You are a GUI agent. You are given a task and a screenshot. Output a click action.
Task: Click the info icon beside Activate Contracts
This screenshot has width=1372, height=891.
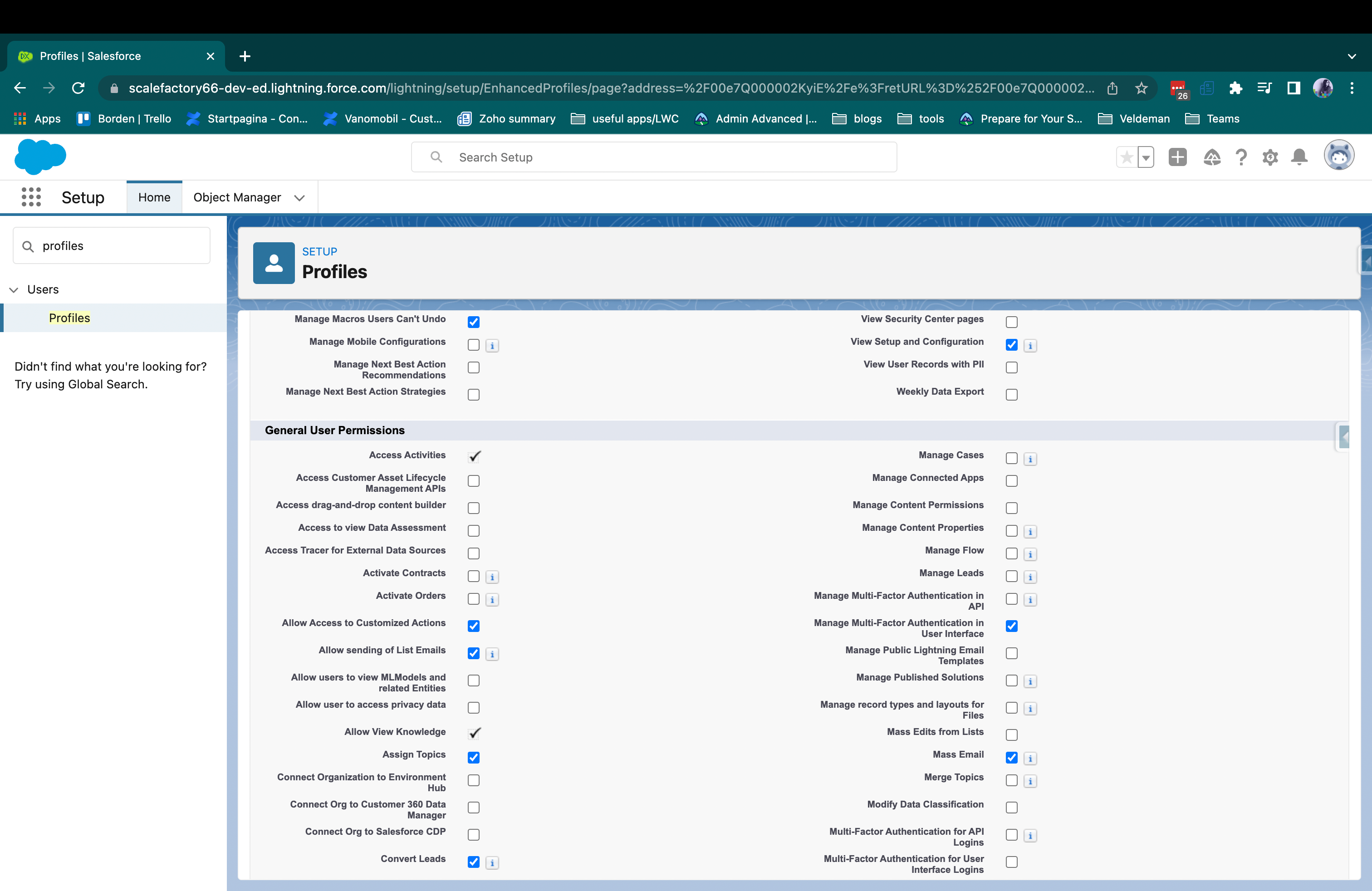(x=492, y=577)
